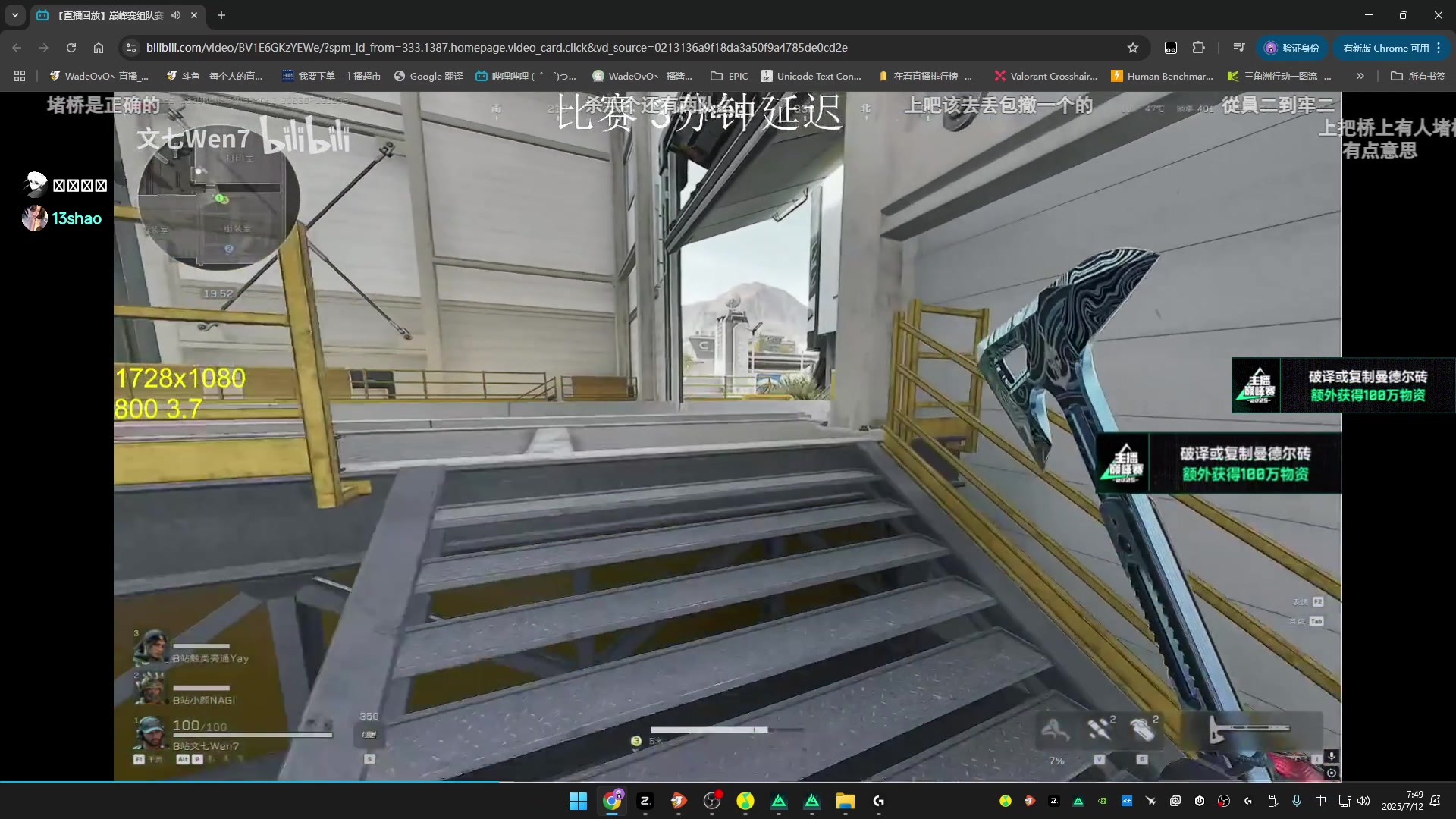The width and height of the screenshot is (1456, 819).
Task: Open the notification bell in the tray
Action: 1436,801
